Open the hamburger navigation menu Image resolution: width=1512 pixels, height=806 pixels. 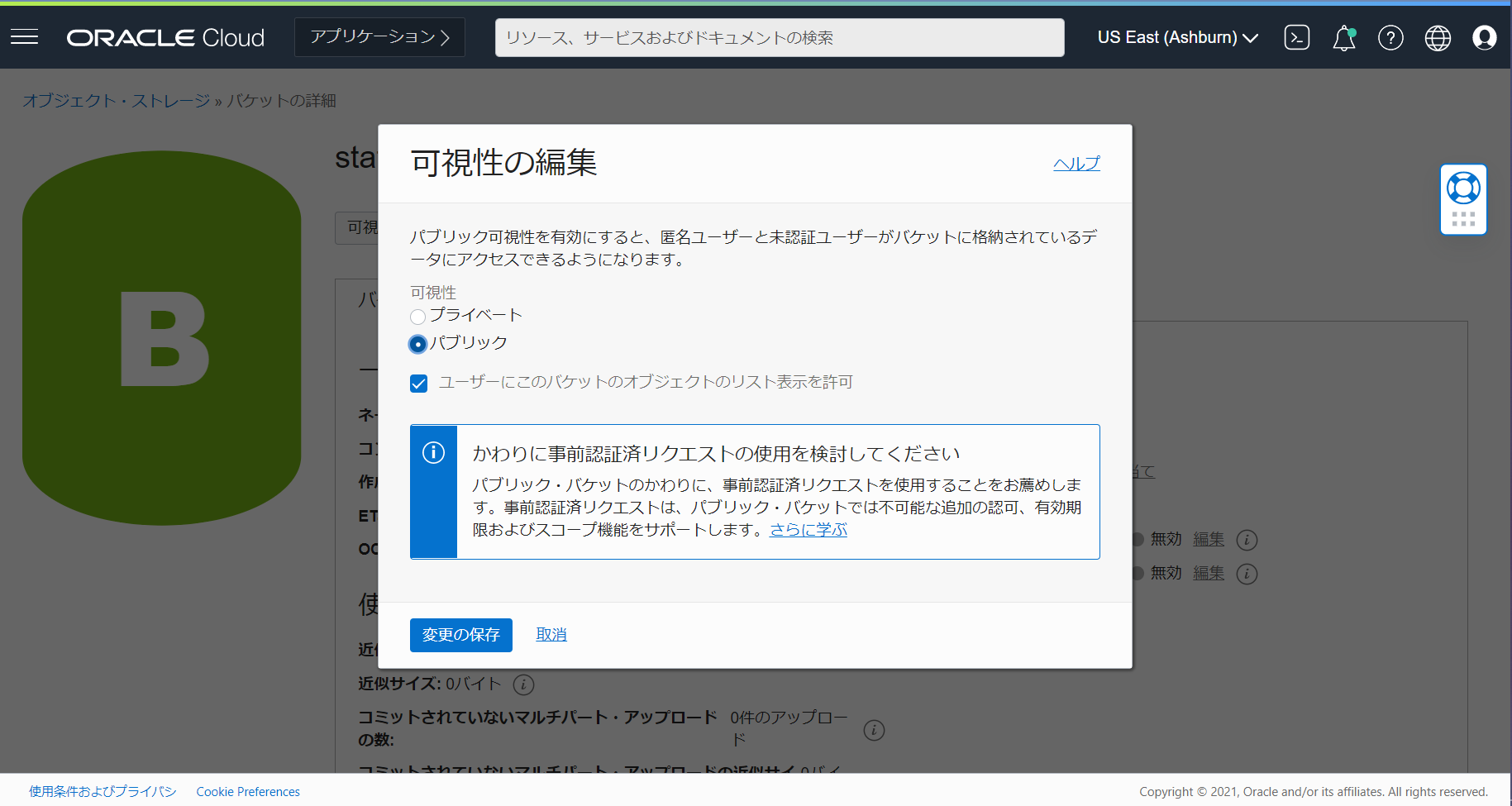point(25,37)
